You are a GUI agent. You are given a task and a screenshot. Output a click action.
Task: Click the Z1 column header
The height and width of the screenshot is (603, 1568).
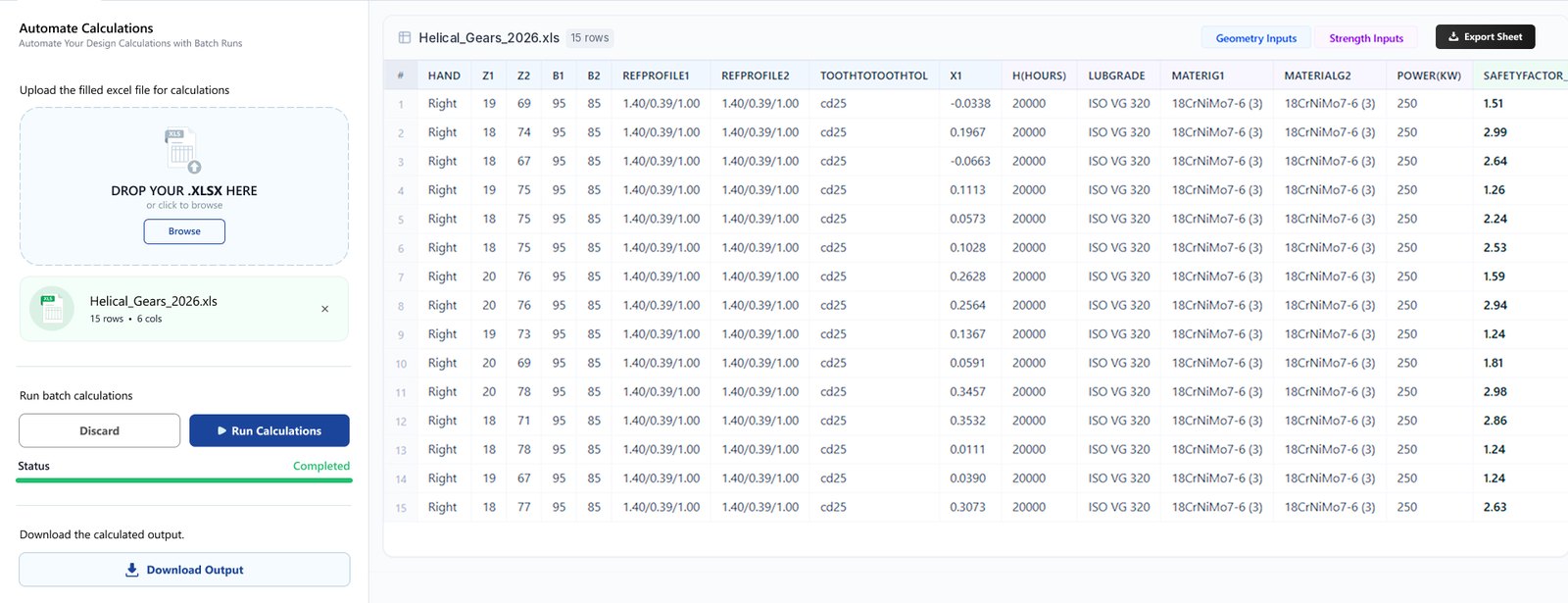pyautogui.click(x=488, y=75)
